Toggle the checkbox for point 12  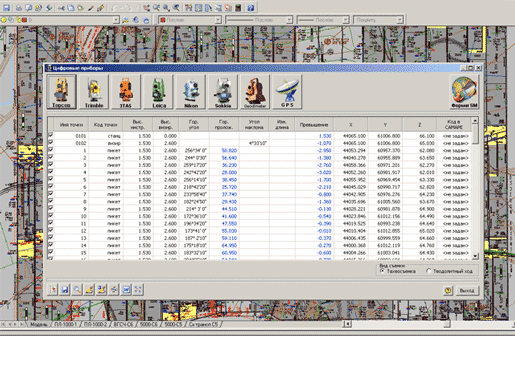[51, 230]
